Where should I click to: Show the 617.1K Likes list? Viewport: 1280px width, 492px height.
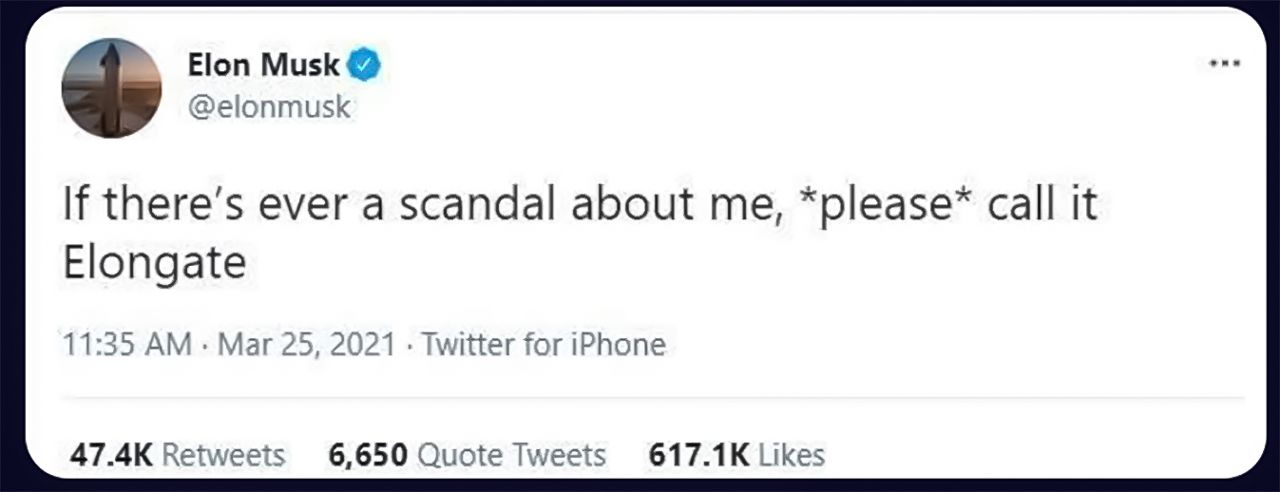(737, 455)
